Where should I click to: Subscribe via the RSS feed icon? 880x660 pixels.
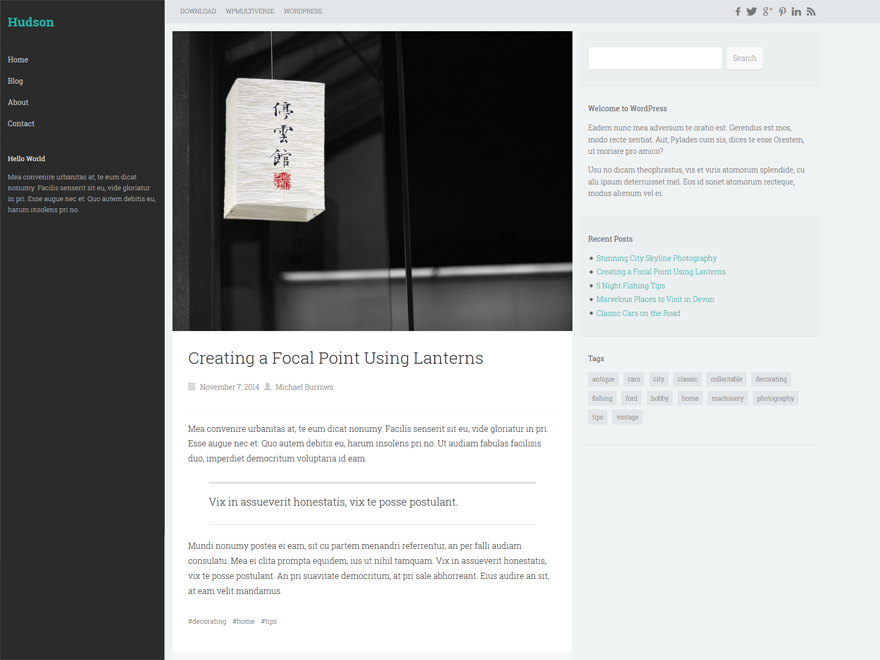pyautogui.click(x=811, y=11)
